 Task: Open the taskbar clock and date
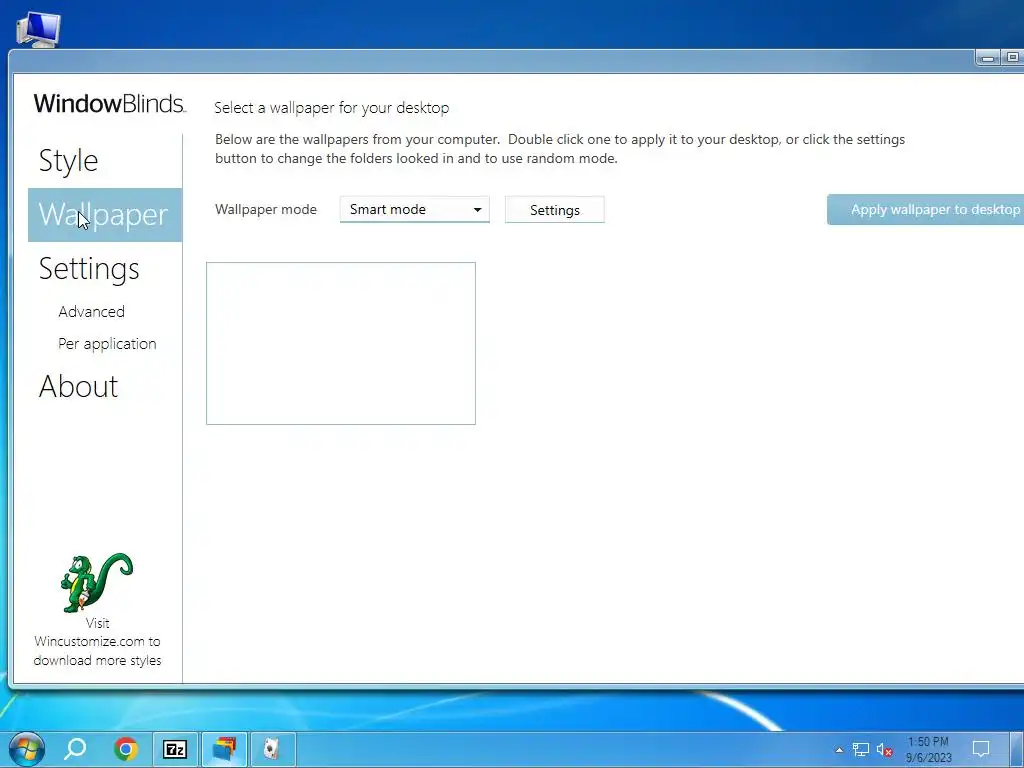(929, 750)
